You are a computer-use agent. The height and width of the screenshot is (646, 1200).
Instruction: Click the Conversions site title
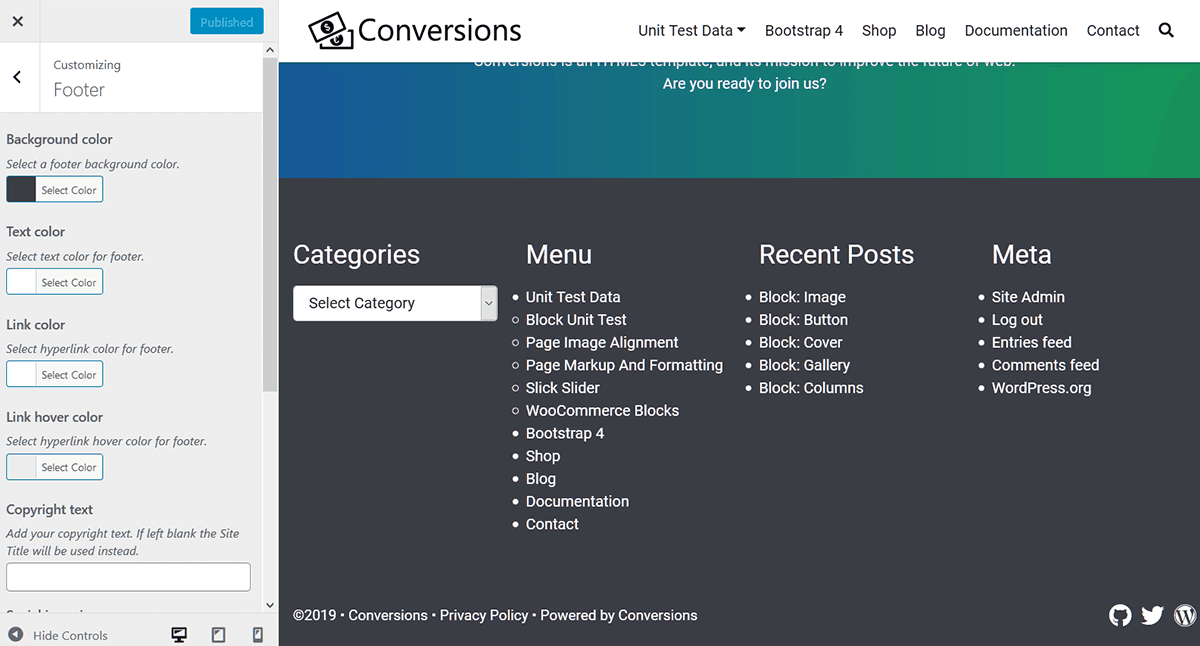pyautogui.click(x=440, y=31)
